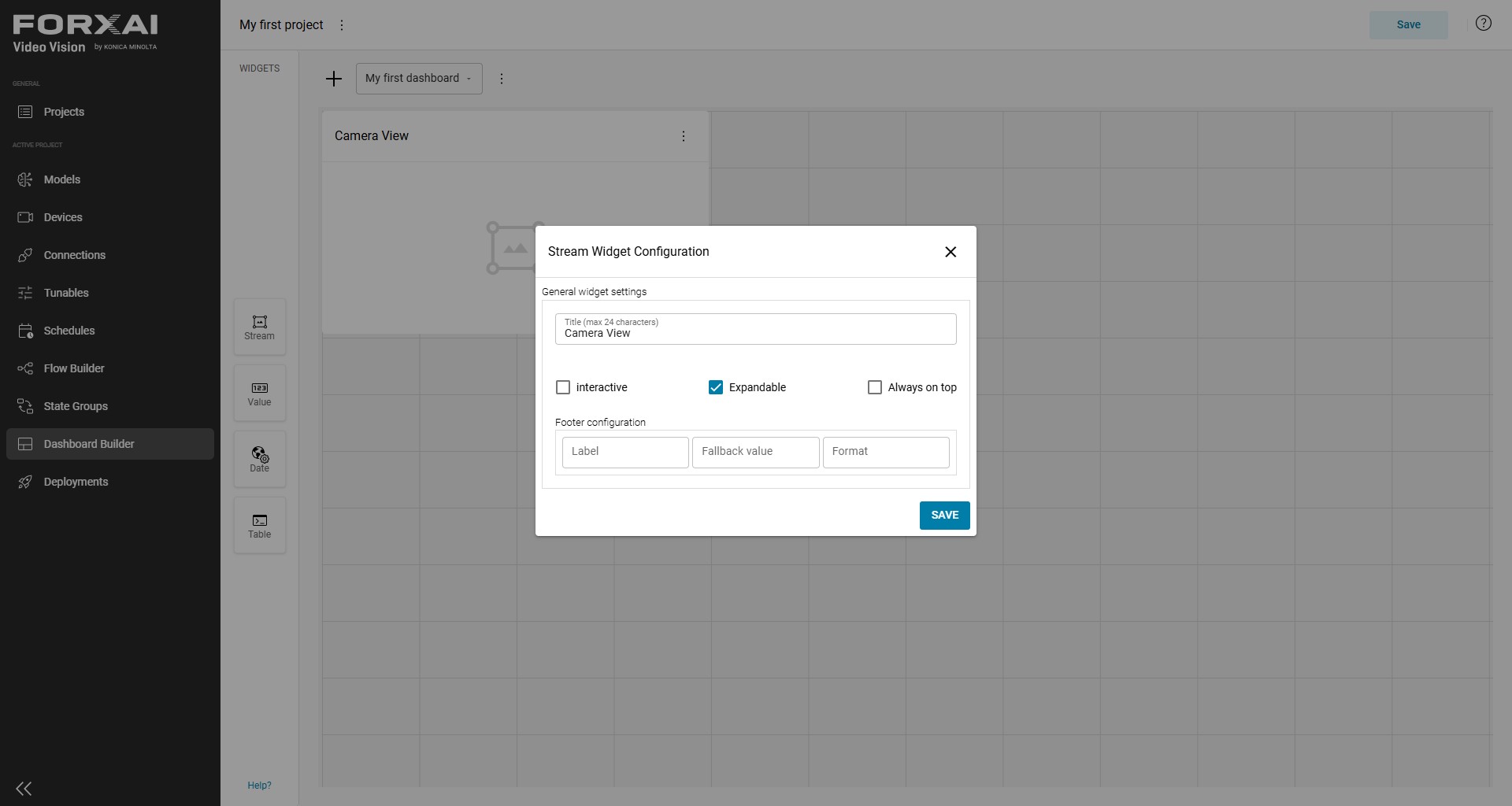Image resolution: width=1512 pixels, height=806 pixels.
Task: Open Models in the sidebar
Action: tap(110, 179)
